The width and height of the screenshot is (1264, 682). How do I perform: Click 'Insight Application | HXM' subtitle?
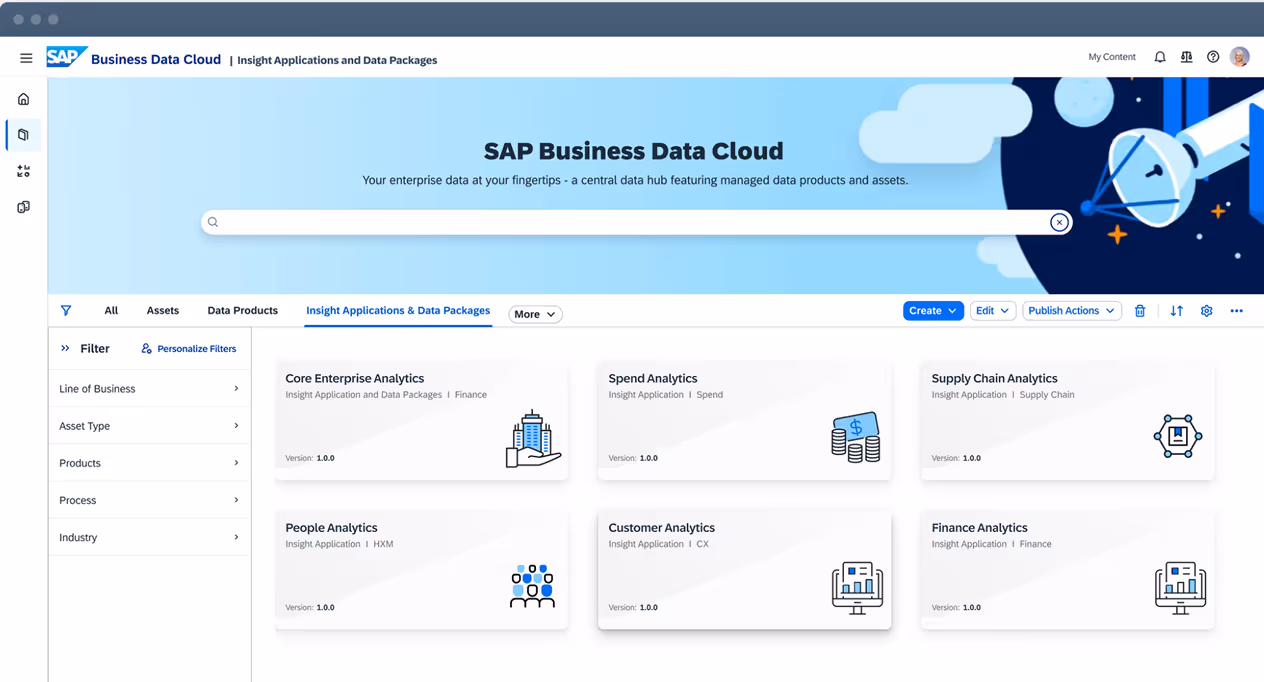tap(339, 545)
